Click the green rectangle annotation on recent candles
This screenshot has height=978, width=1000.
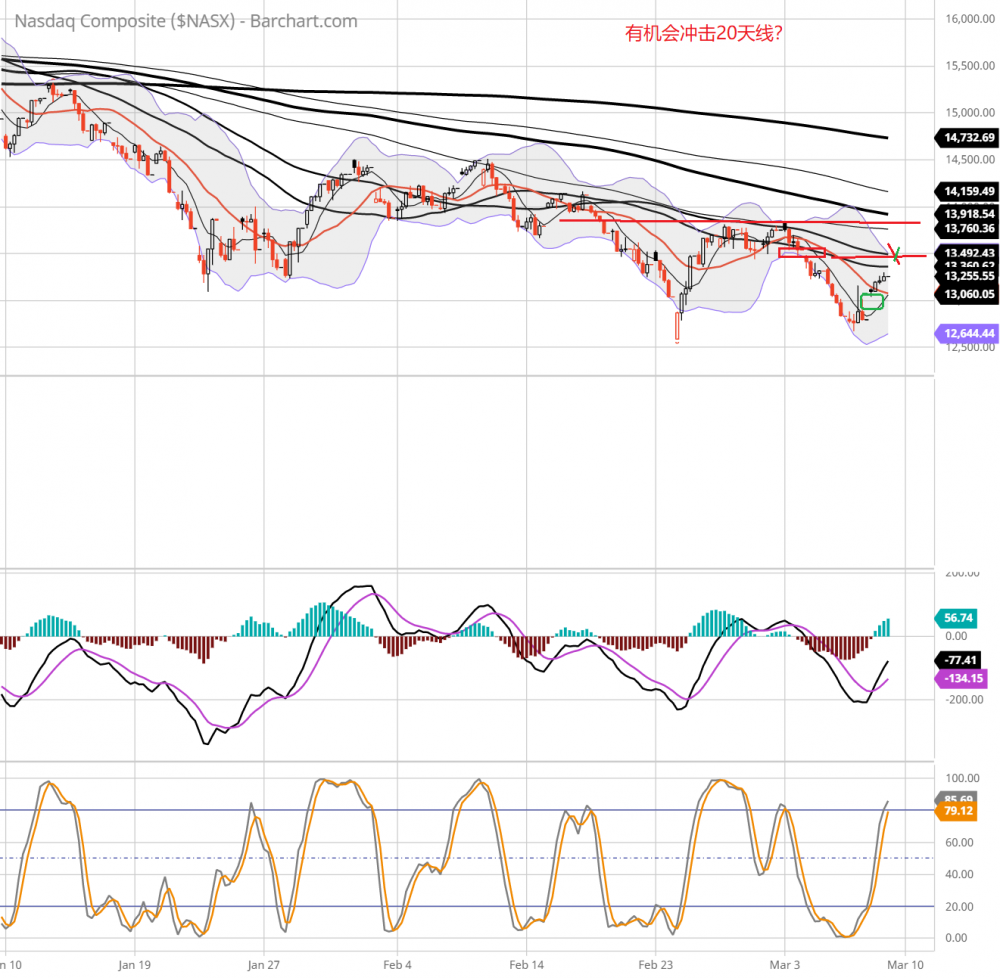coord(872,301)
